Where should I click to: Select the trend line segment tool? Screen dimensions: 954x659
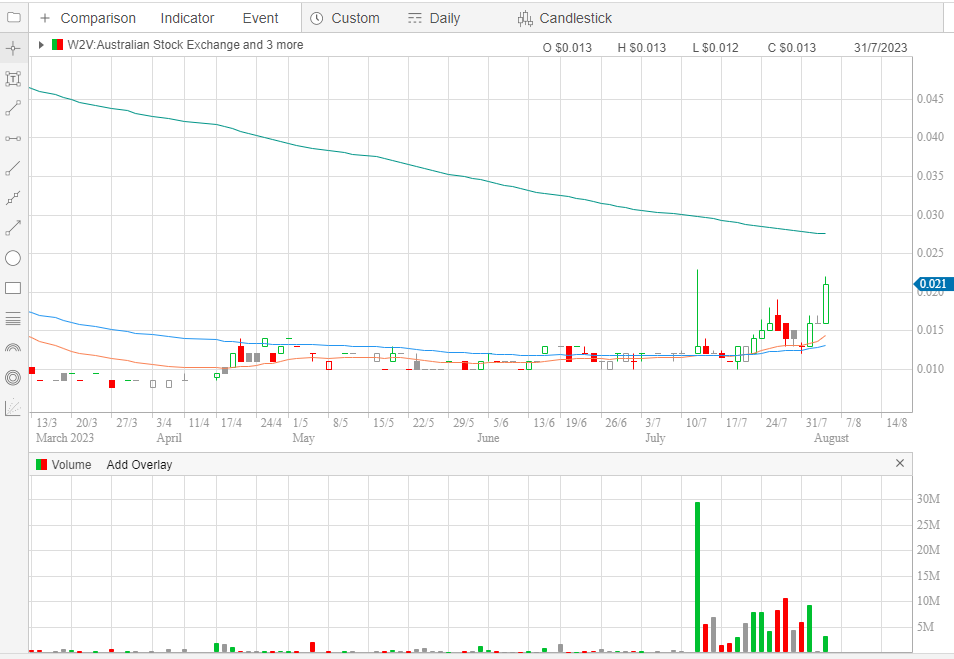coord(13,108)
